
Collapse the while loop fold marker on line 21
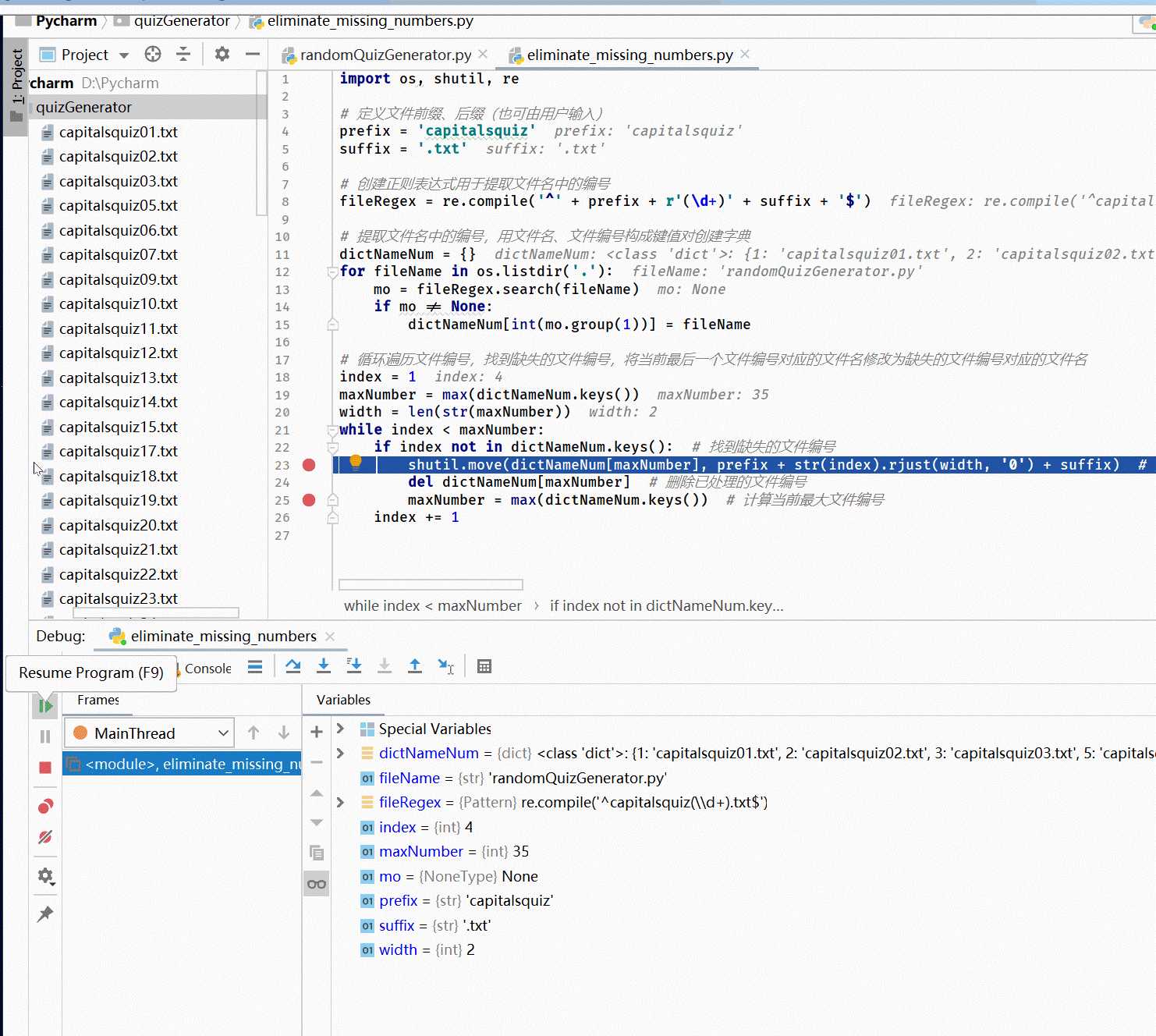(x=333, y=430)
